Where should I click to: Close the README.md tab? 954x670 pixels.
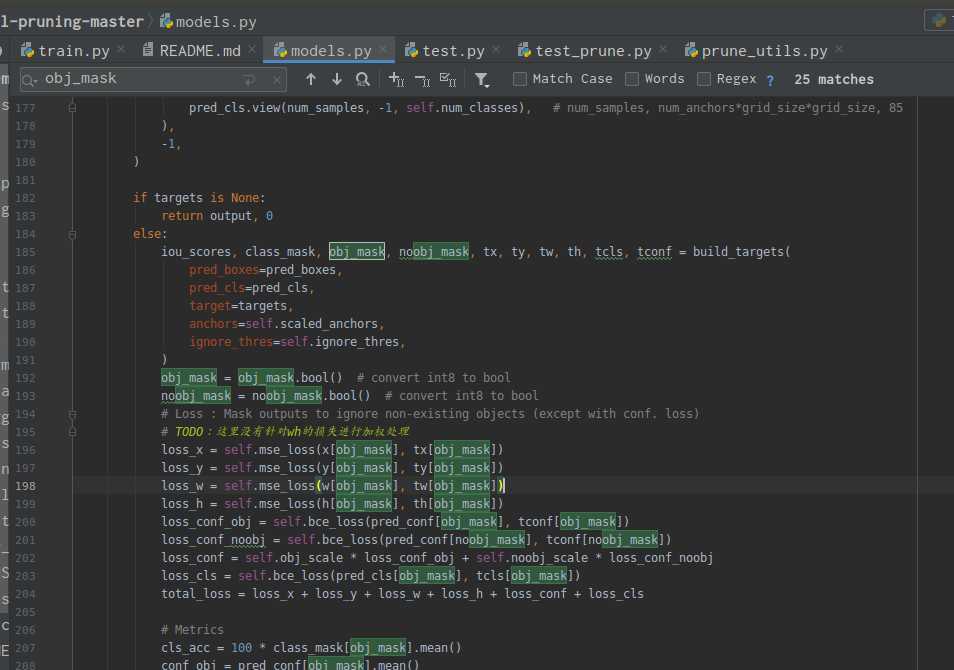click(252, 49)
